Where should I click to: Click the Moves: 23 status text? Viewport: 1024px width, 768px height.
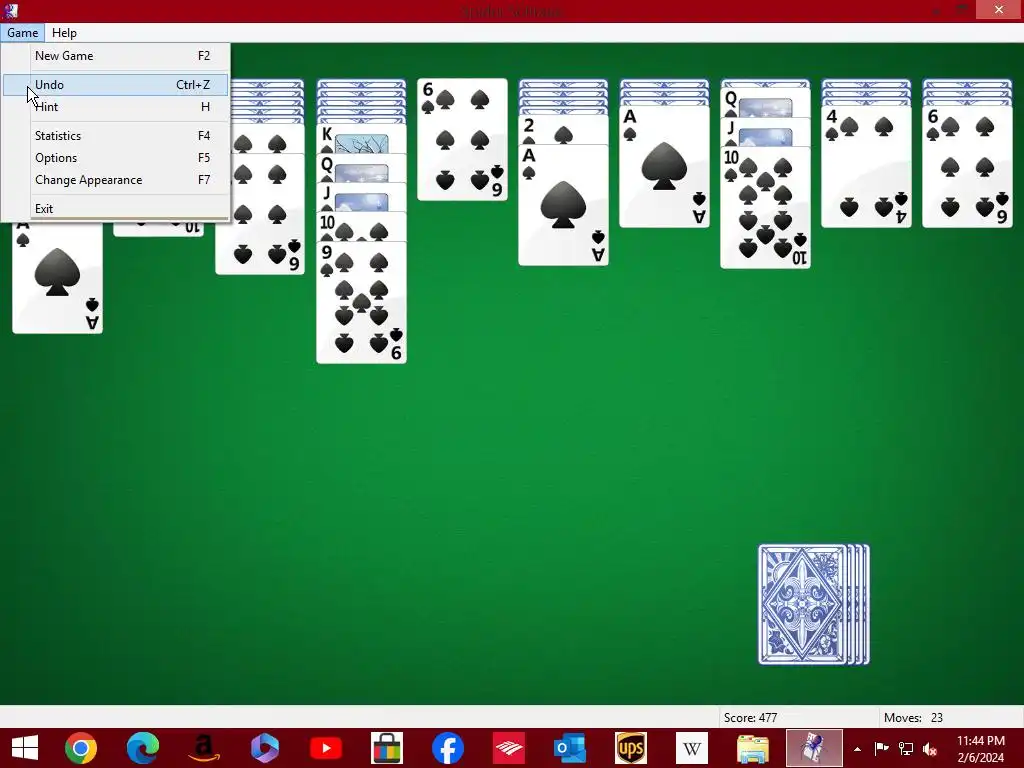pos(913,718)
